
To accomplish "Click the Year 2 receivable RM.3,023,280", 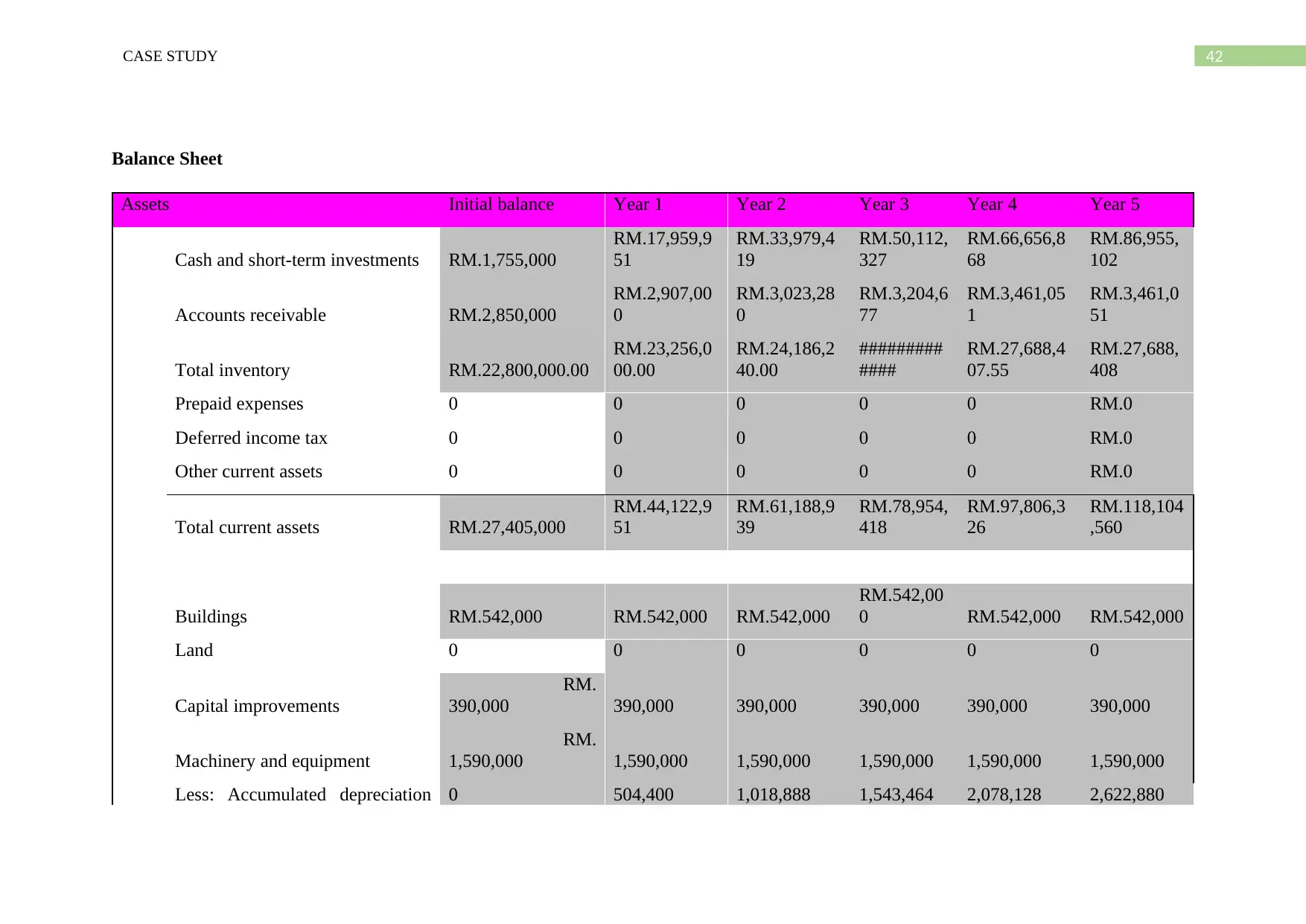I will pos(786,304).
